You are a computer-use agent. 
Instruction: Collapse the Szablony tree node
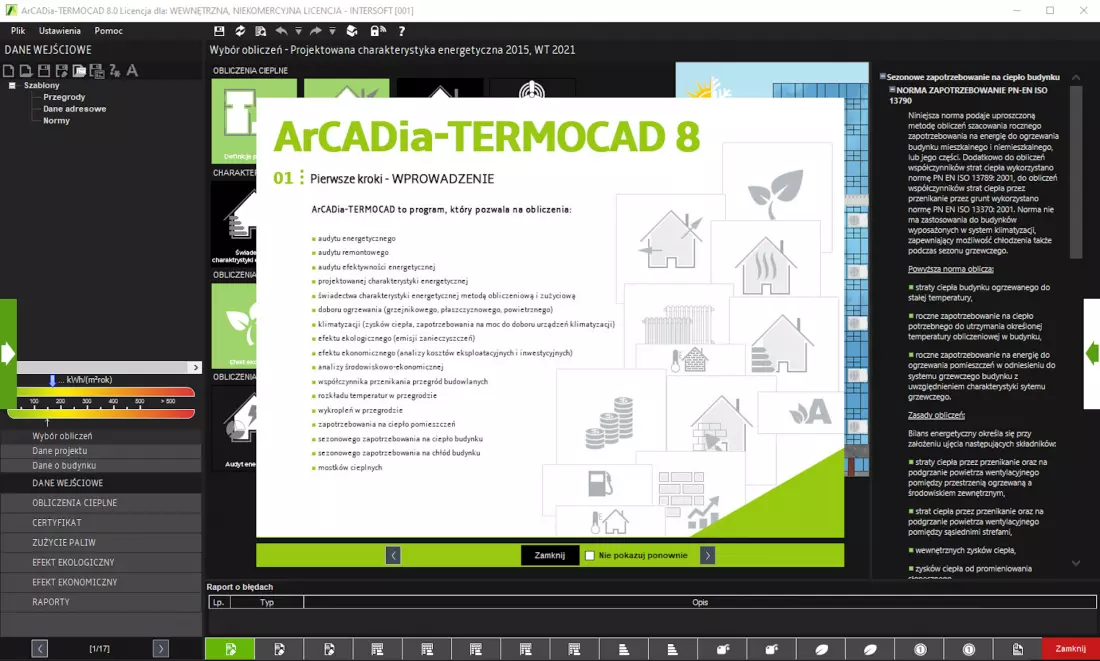tap(12, 86)
